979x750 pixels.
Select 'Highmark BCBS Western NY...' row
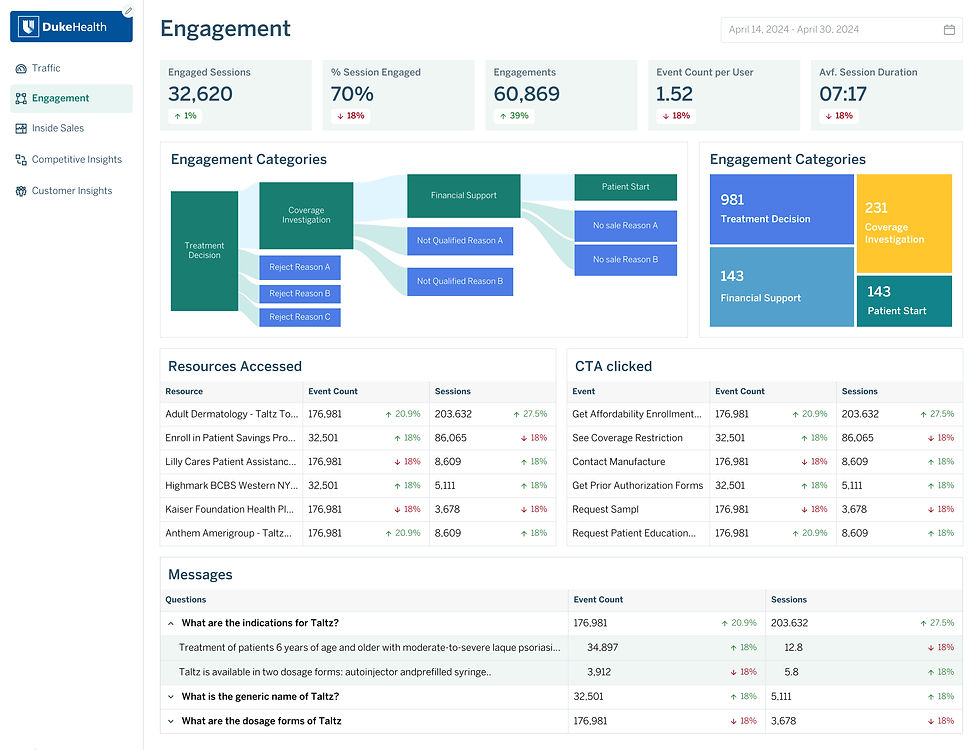tap(358, 485)
